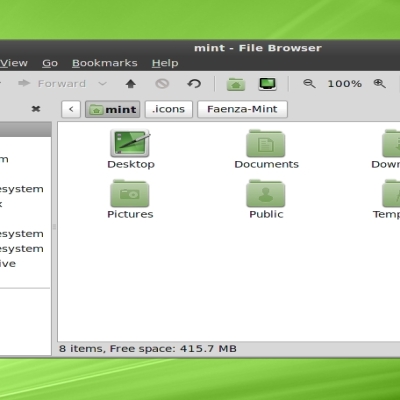Select the Templates folder icon

391,193
